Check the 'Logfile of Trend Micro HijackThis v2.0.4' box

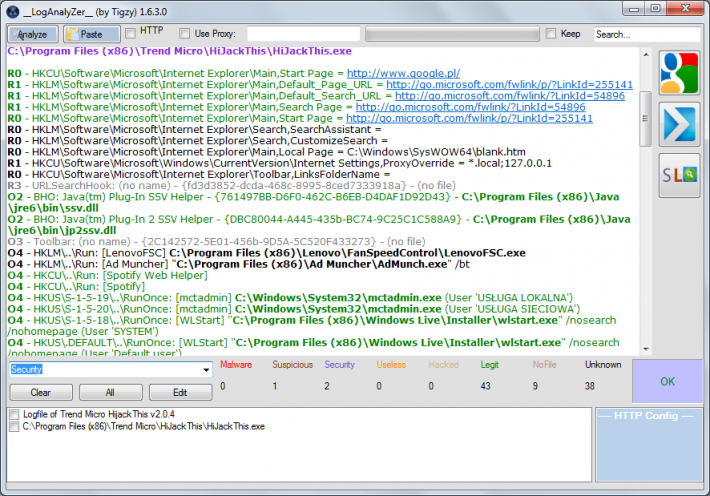(x=14, y=414)
